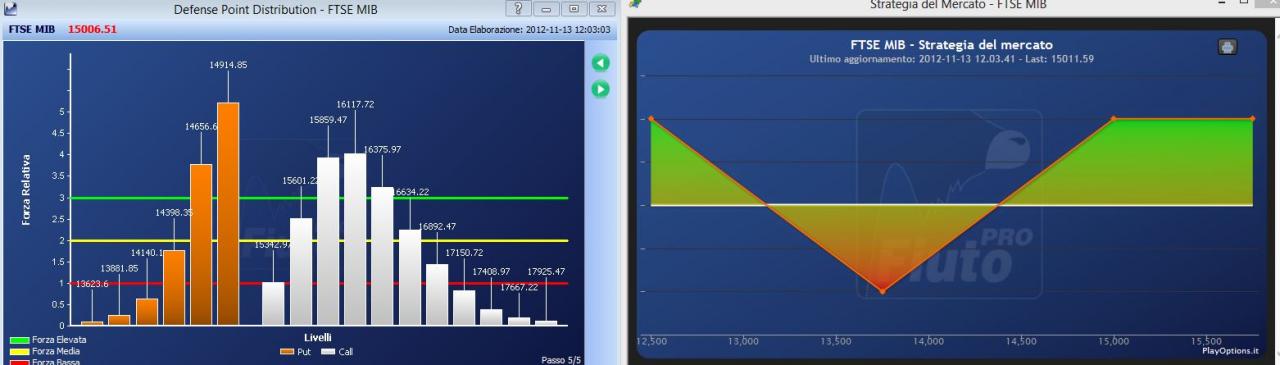The height and width of the screenshot is (365, 1280).
Task: Toggle the Call series in the legend
Action: (336, 352)
